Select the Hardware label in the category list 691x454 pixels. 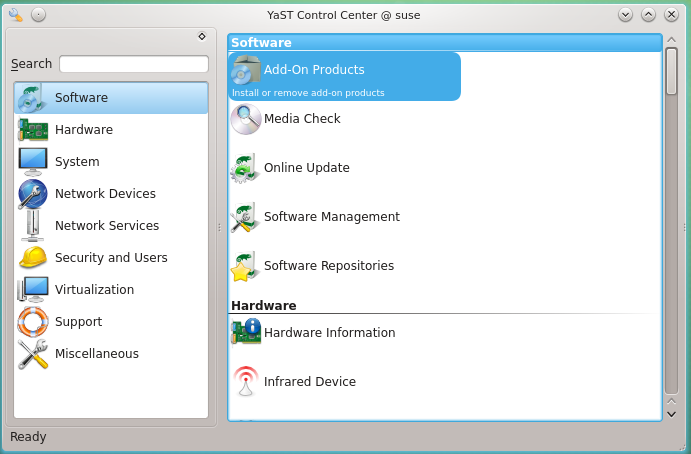(84, 130)
